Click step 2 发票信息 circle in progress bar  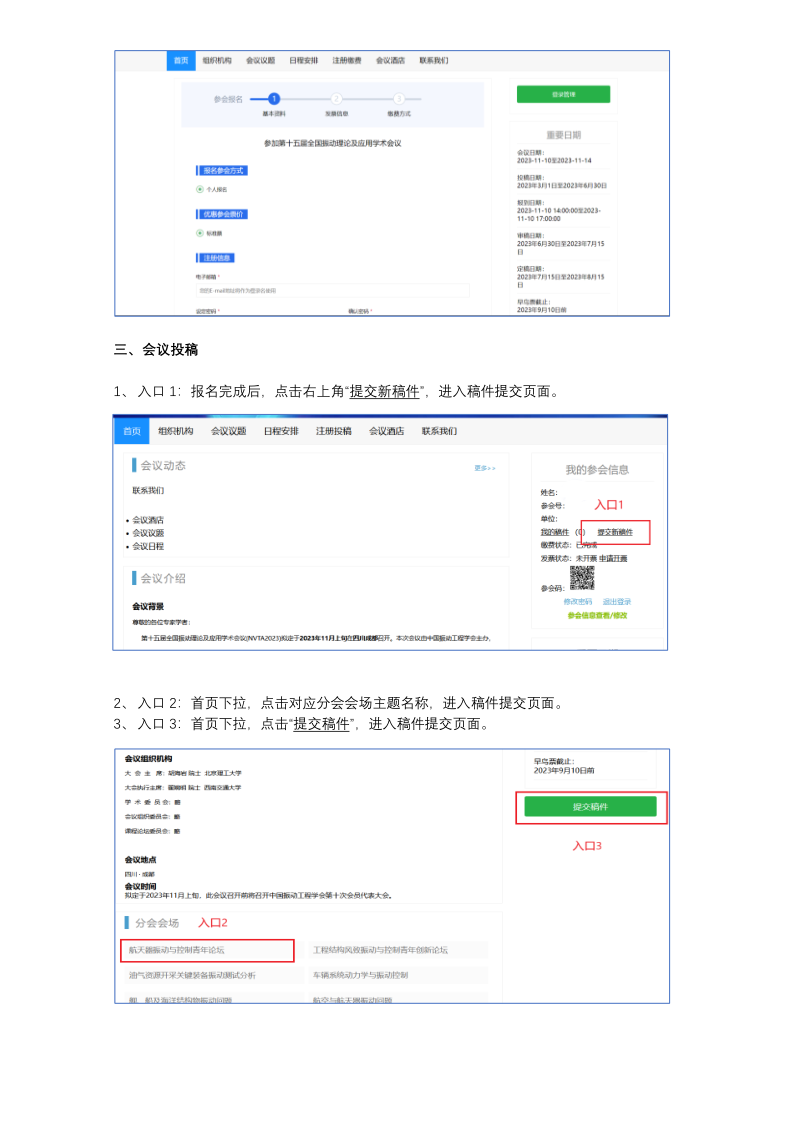tap(337, 99)
